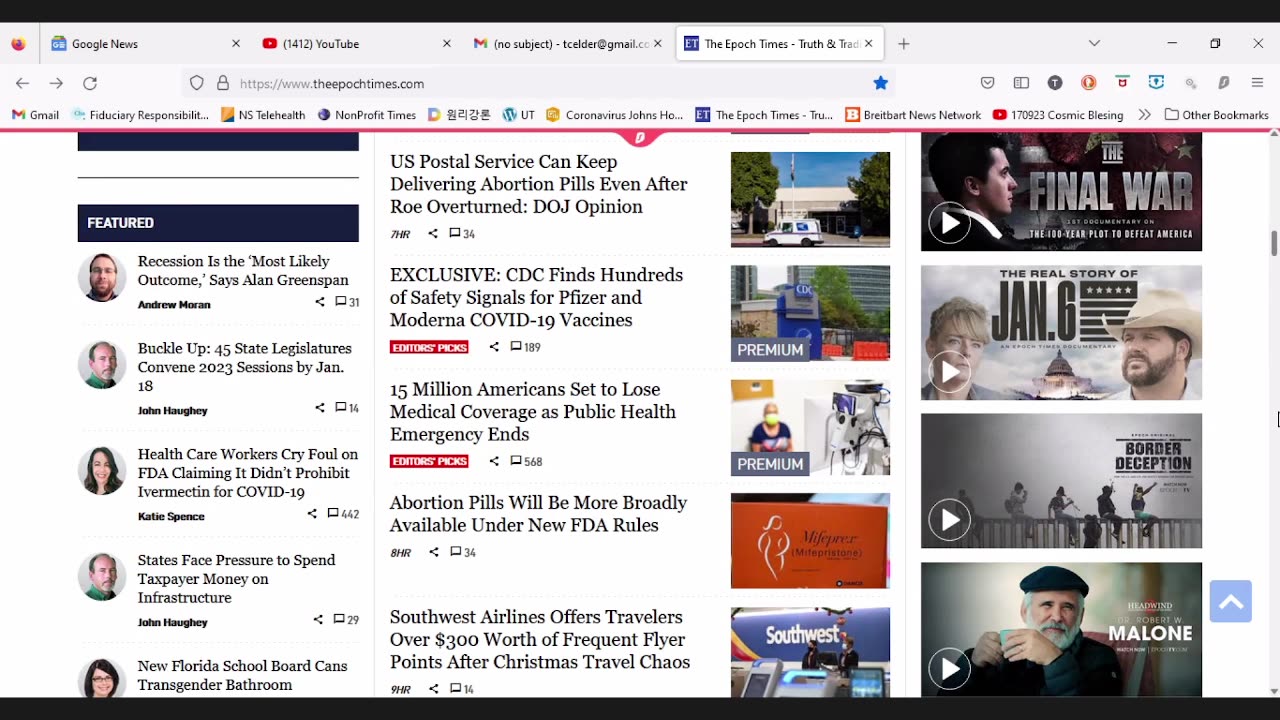
Task: Open the postal service article thumbnail
Action: point(810,199)
